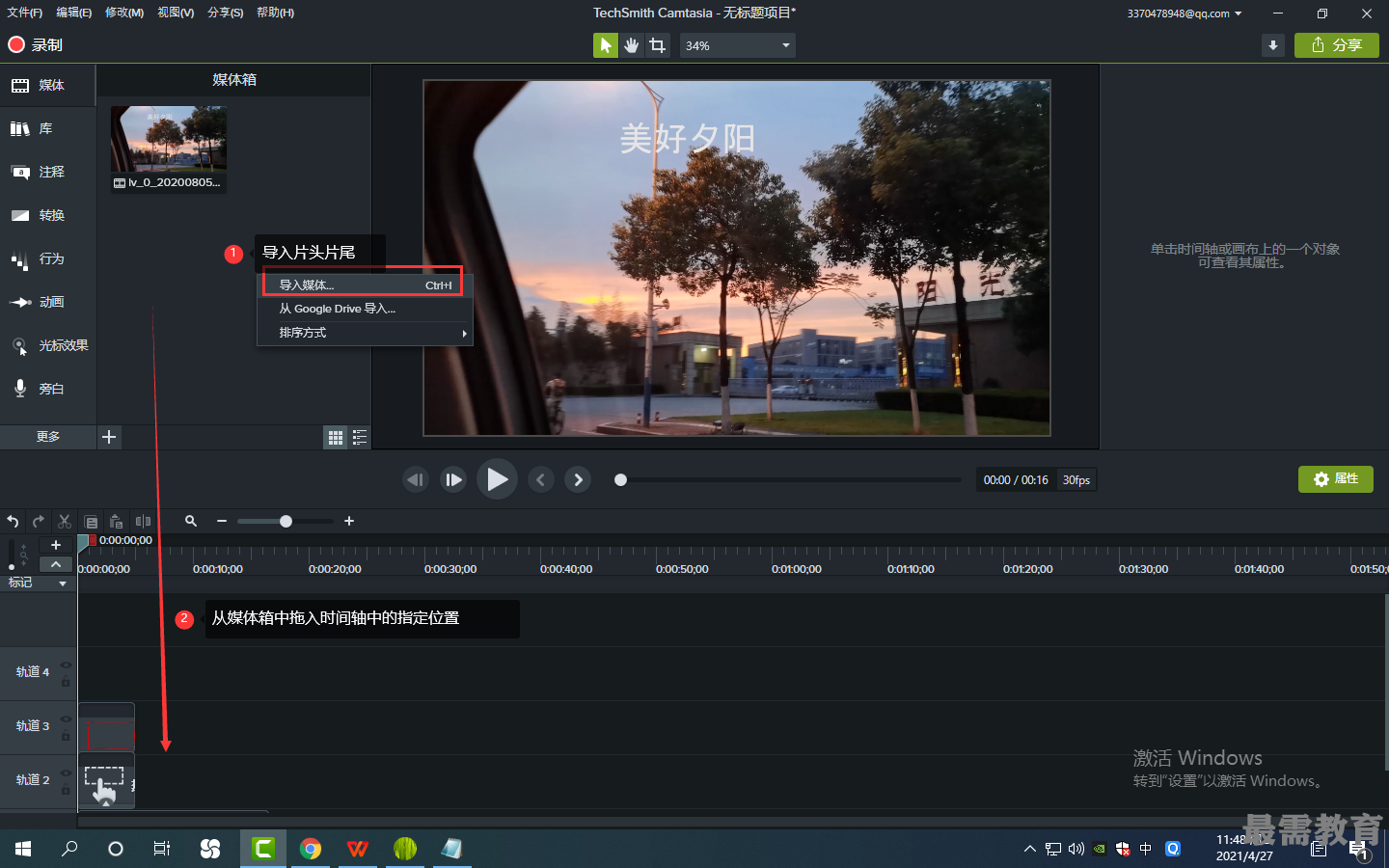
Task: Toggle the lock of Track 2
Action: tap(66, 789)
